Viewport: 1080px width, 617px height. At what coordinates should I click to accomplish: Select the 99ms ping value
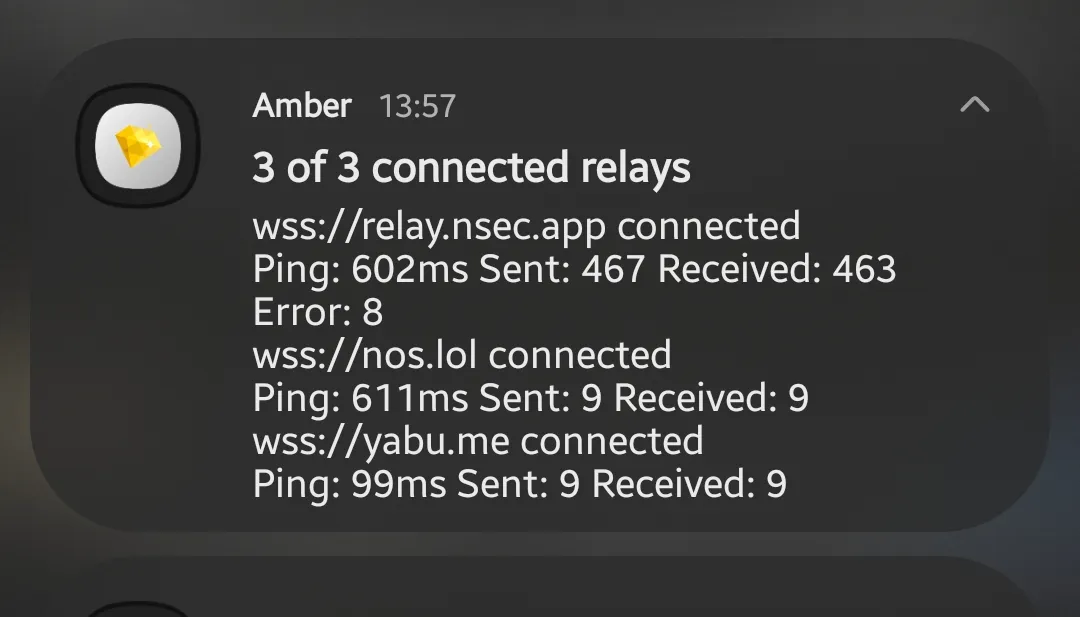point(399,484)
